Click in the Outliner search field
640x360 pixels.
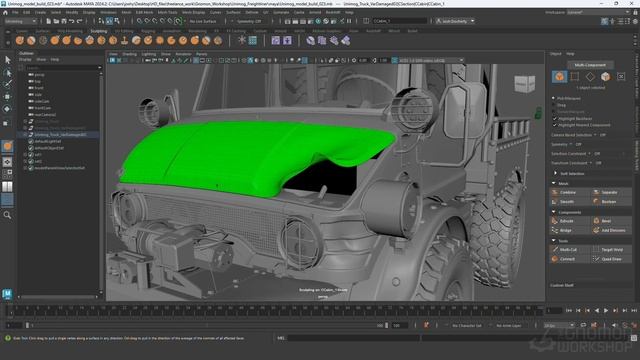63,68
